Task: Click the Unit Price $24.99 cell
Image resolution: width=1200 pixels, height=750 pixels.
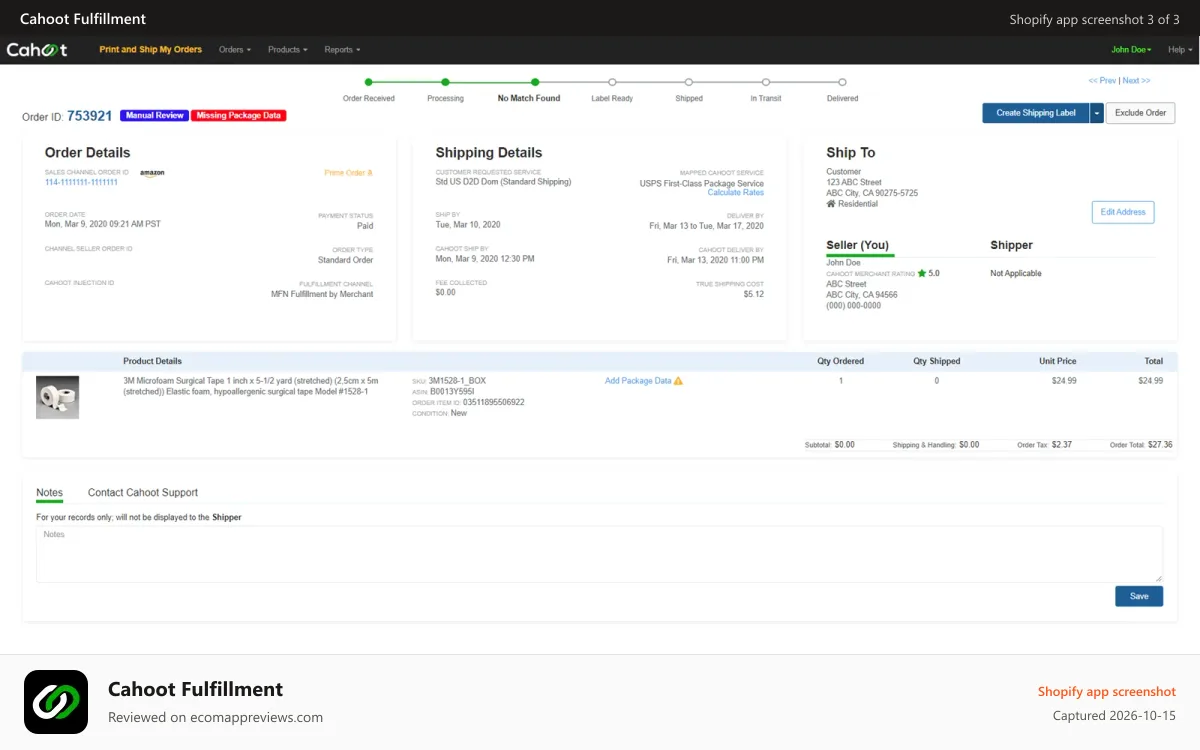Action: [x=1064, y=381]
